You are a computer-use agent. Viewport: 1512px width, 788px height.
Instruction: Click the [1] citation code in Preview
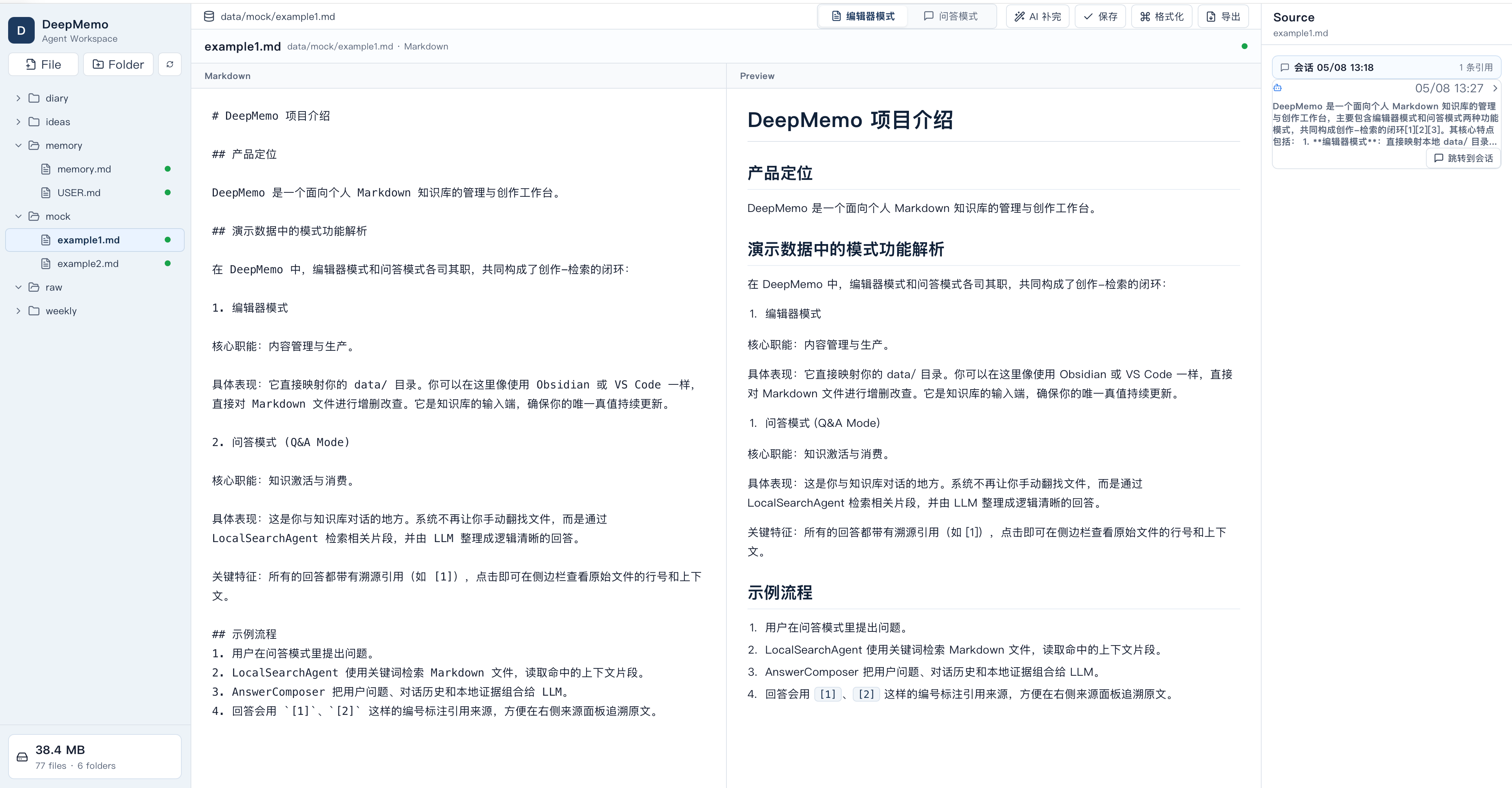pyautogui.click(x=828, y=694)
